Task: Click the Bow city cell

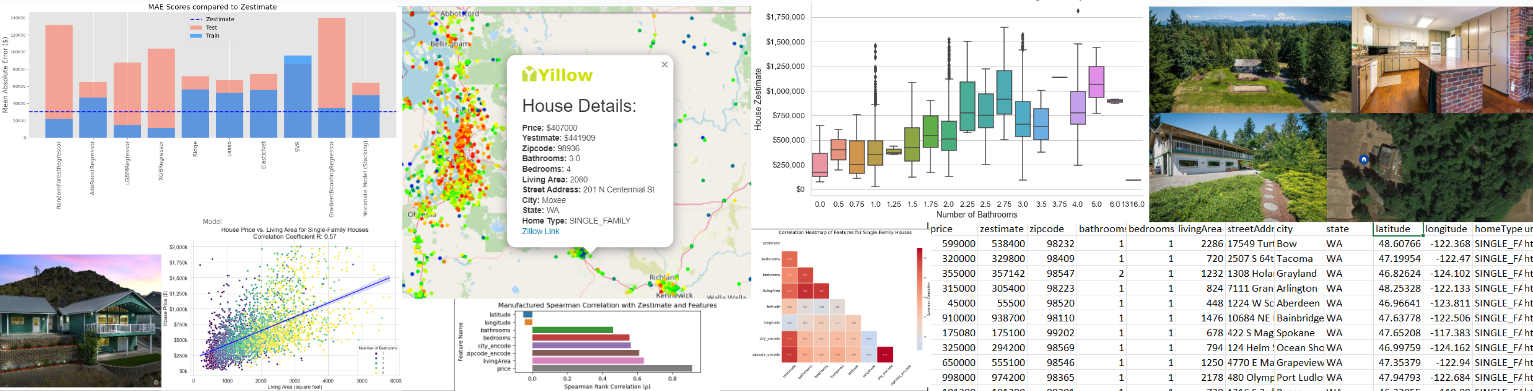Action: pos(1298,243)
